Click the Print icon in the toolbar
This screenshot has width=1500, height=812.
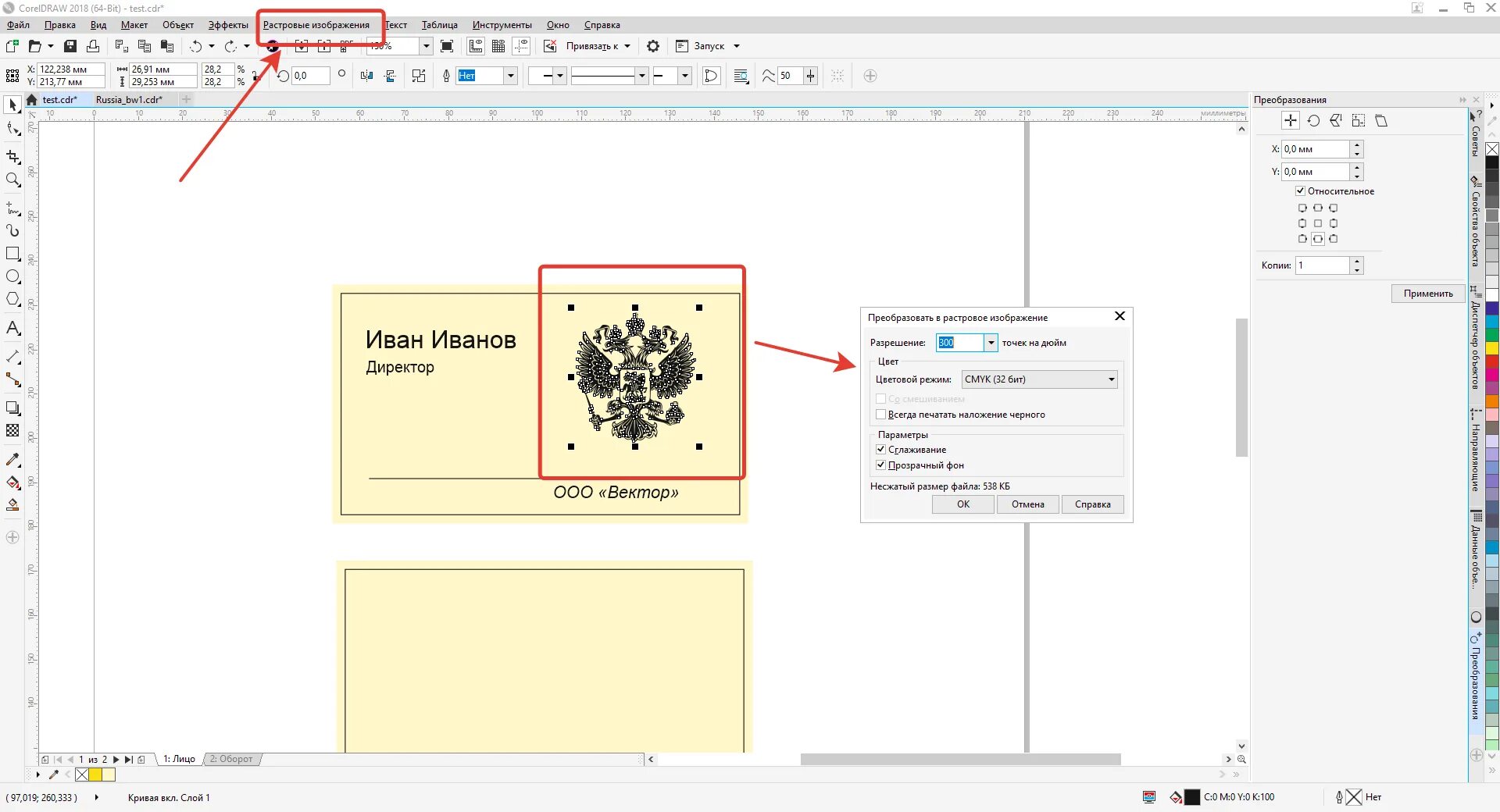tap(93, 46)
